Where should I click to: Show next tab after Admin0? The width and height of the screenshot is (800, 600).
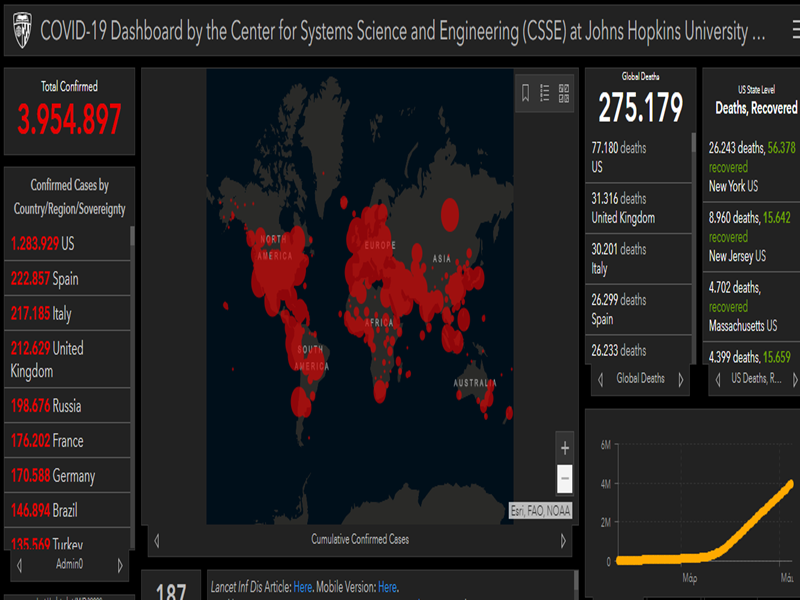pos(121,565)
